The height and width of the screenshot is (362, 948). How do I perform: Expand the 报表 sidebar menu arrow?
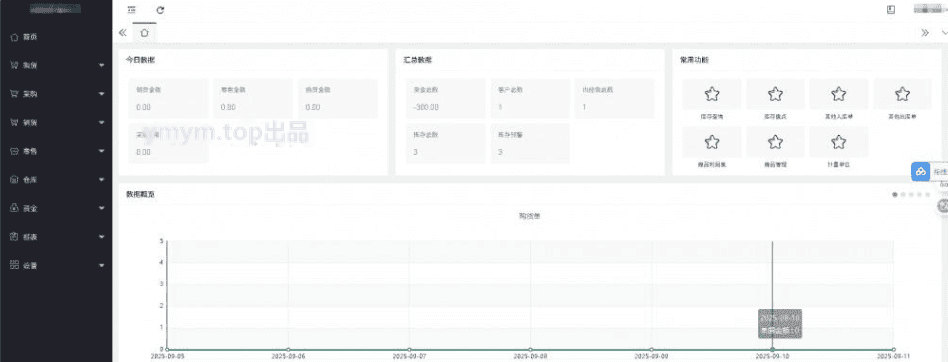(x=102, y=236)
